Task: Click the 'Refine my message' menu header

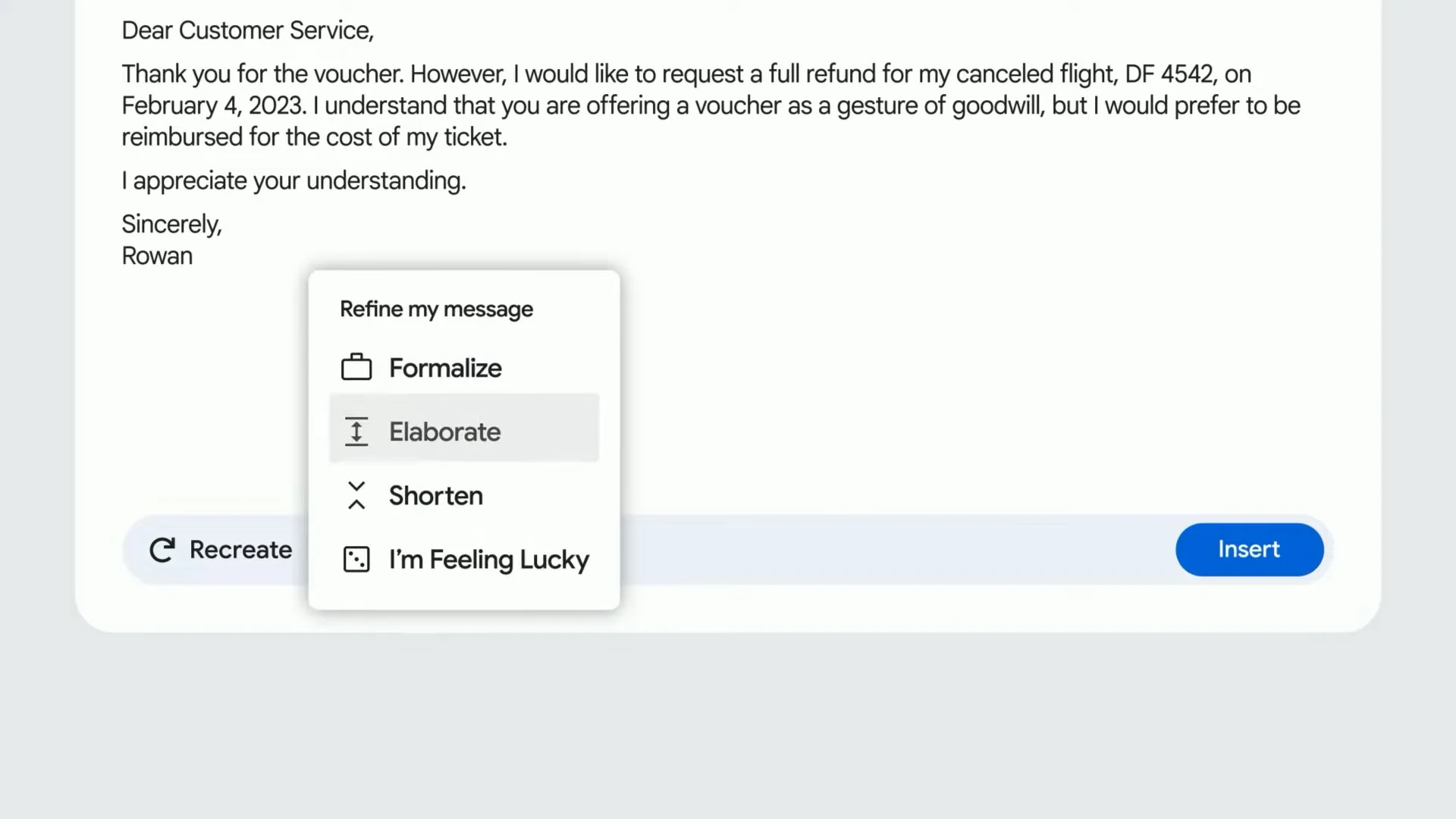Action: pos(436,309)
